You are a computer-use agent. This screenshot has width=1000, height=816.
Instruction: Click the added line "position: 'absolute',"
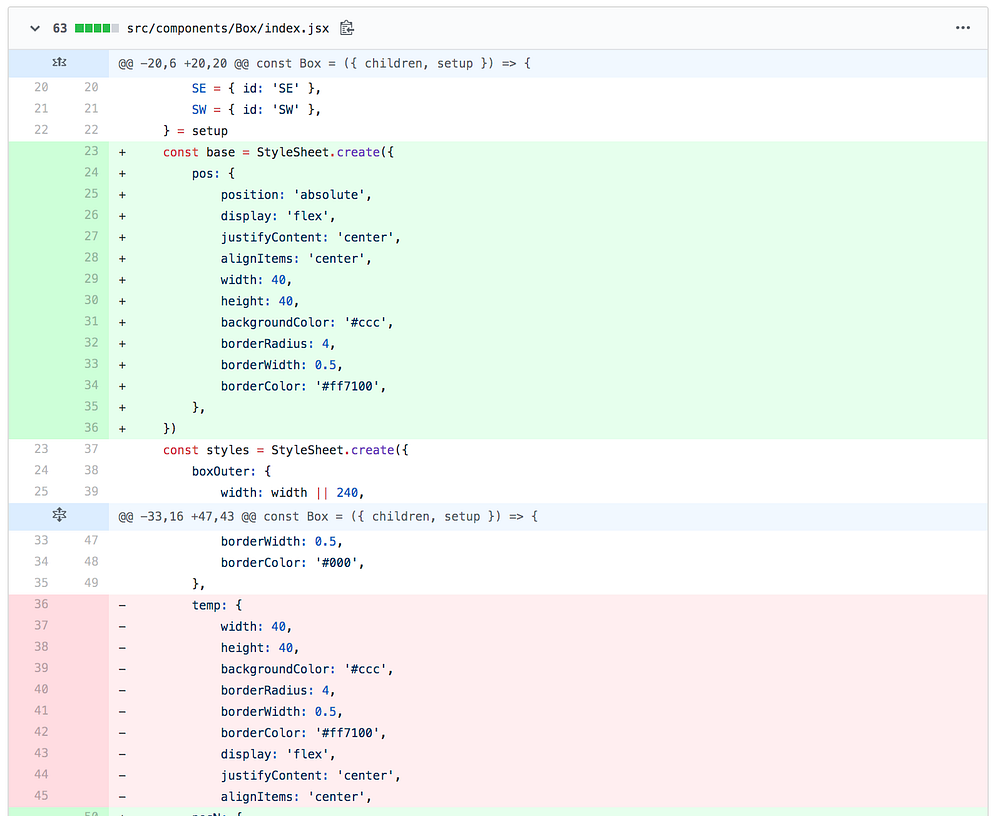(296, 195)
